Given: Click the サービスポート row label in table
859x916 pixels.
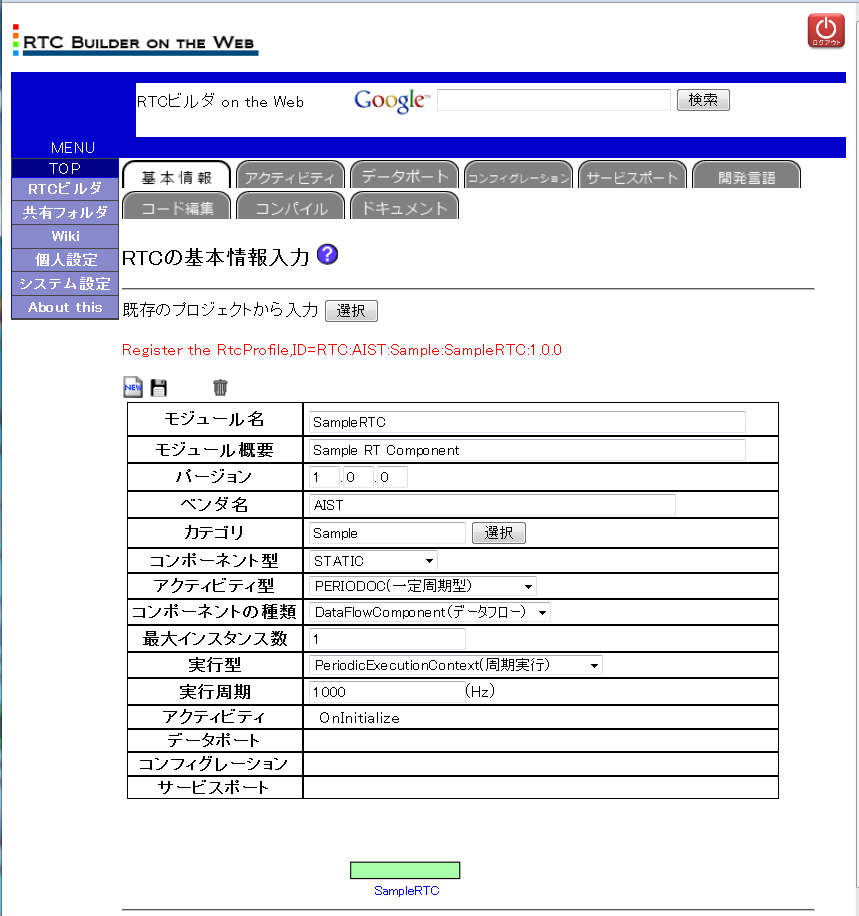Looking at the screenshot, I should (x=214, y=787).
